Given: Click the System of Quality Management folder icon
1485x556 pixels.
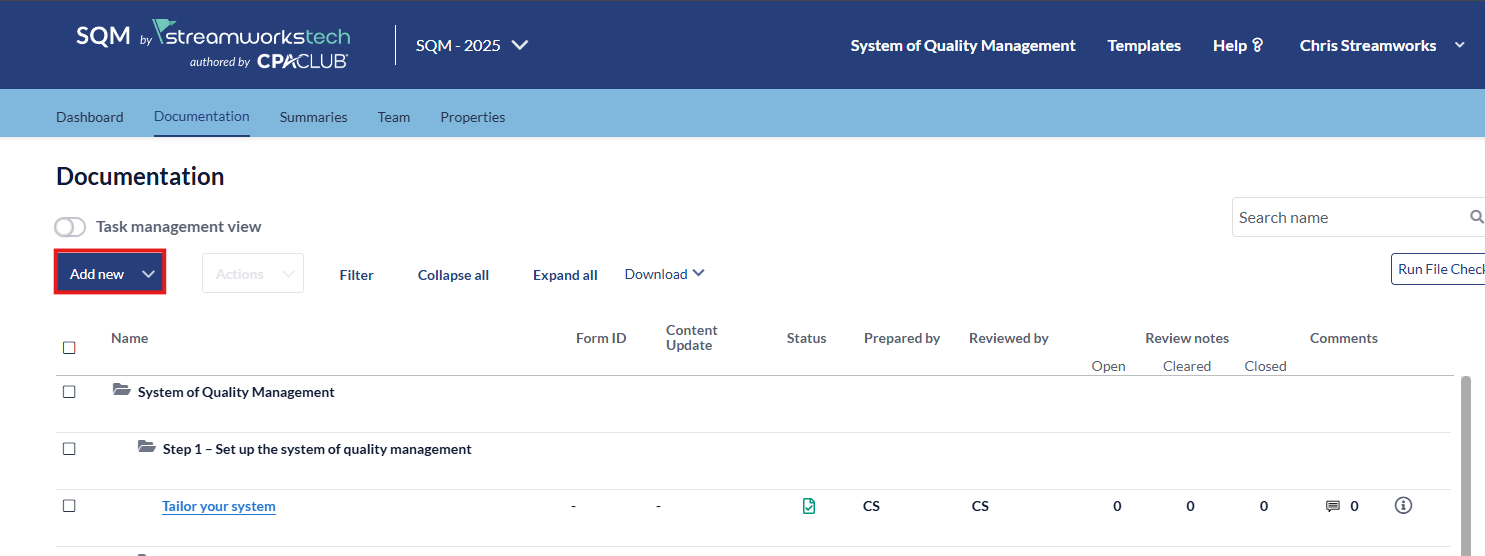Looking at the screenshot, I should click(x=122, y=391).
